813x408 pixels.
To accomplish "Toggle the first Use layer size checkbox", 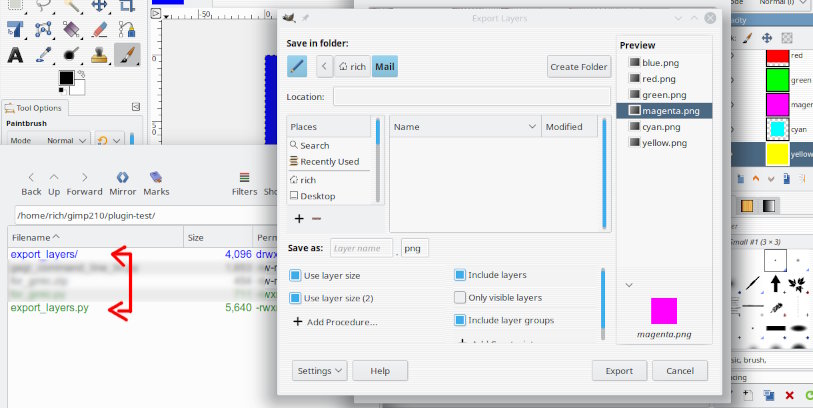I will click(x=295, y=275).
